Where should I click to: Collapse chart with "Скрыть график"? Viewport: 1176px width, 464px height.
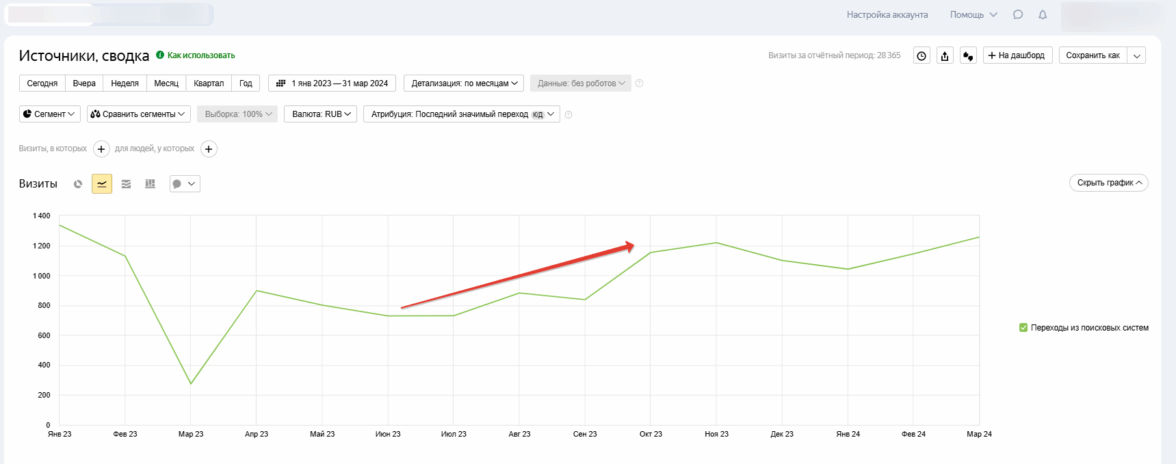click(1108, 183)
